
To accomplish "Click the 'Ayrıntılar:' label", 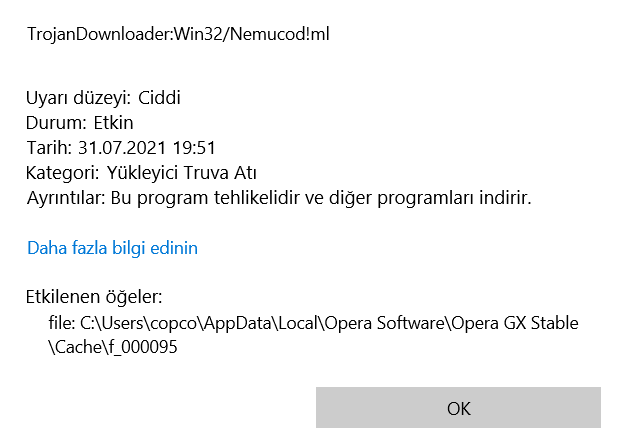I will (x=67, y=198).
